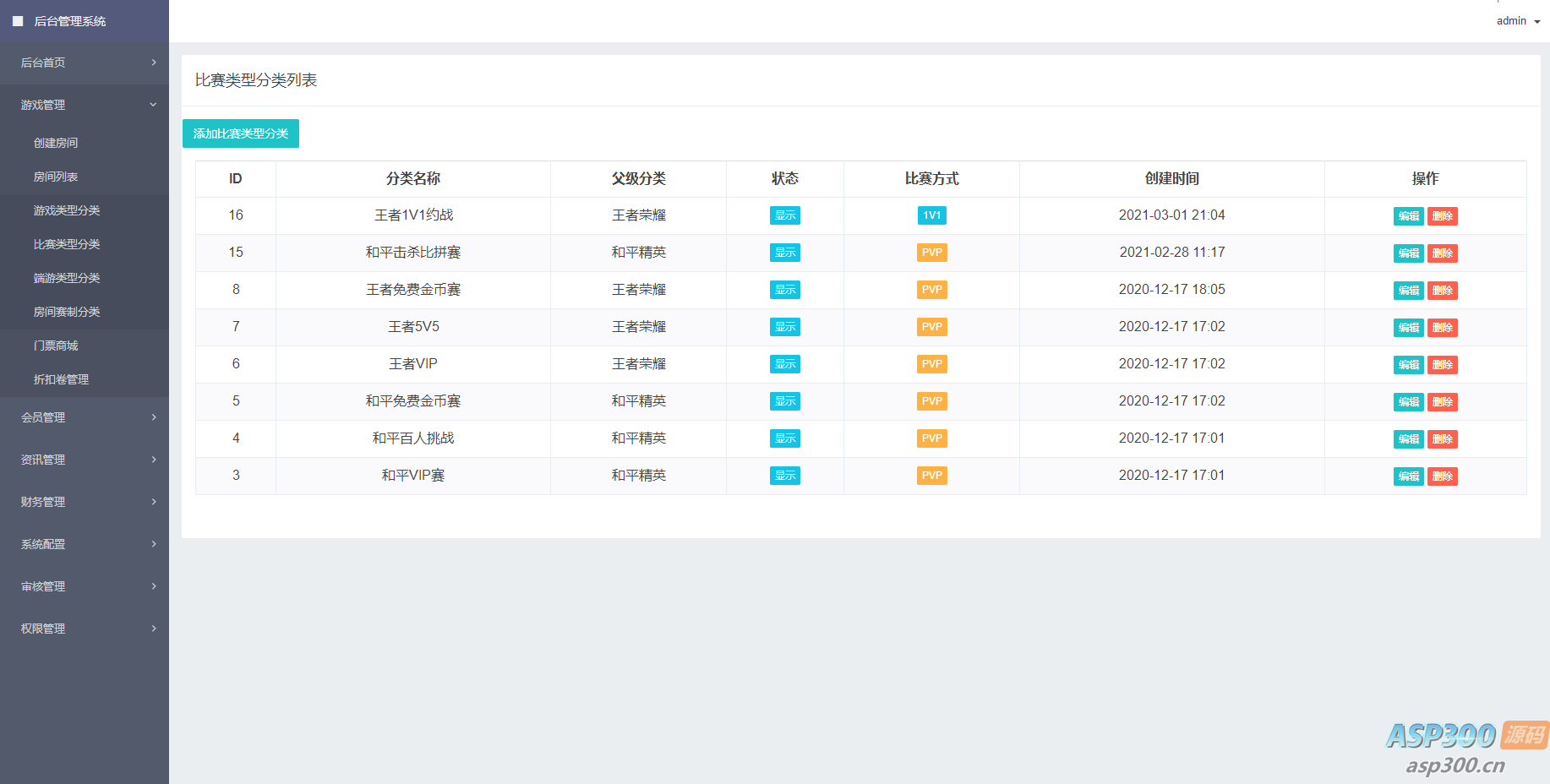Open 创建房间 in the sidebar

tap(56, 143)
